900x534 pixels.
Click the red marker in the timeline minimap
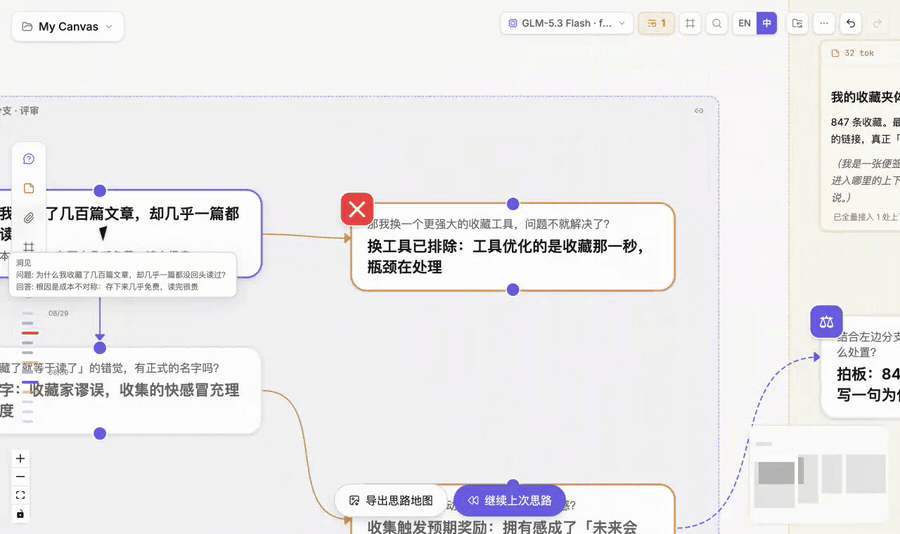(30, 333)
